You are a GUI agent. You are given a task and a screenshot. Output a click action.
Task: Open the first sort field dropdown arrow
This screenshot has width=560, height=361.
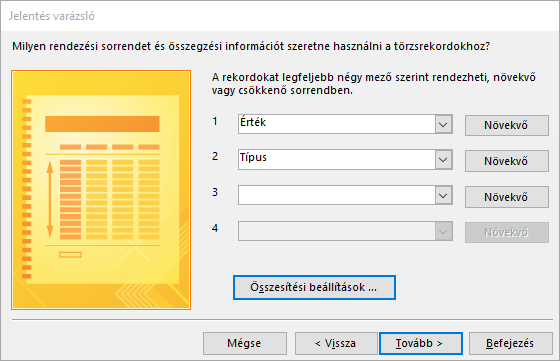443,124
